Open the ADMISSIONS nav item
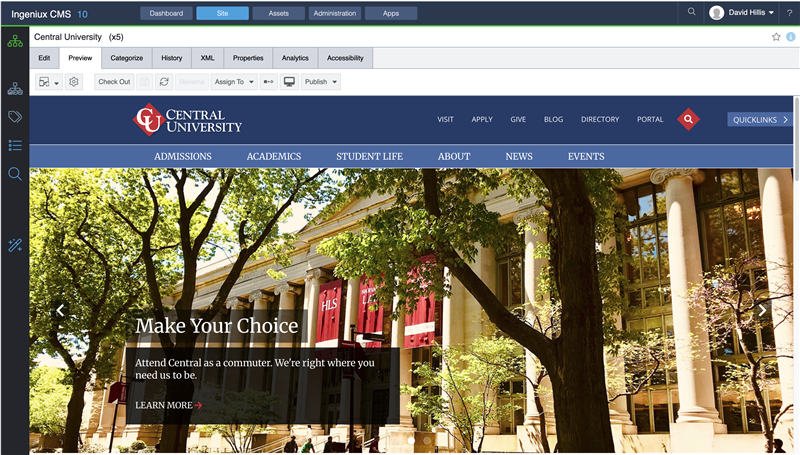The width and height of the screenshot is (800, 455). coord(183,157)
